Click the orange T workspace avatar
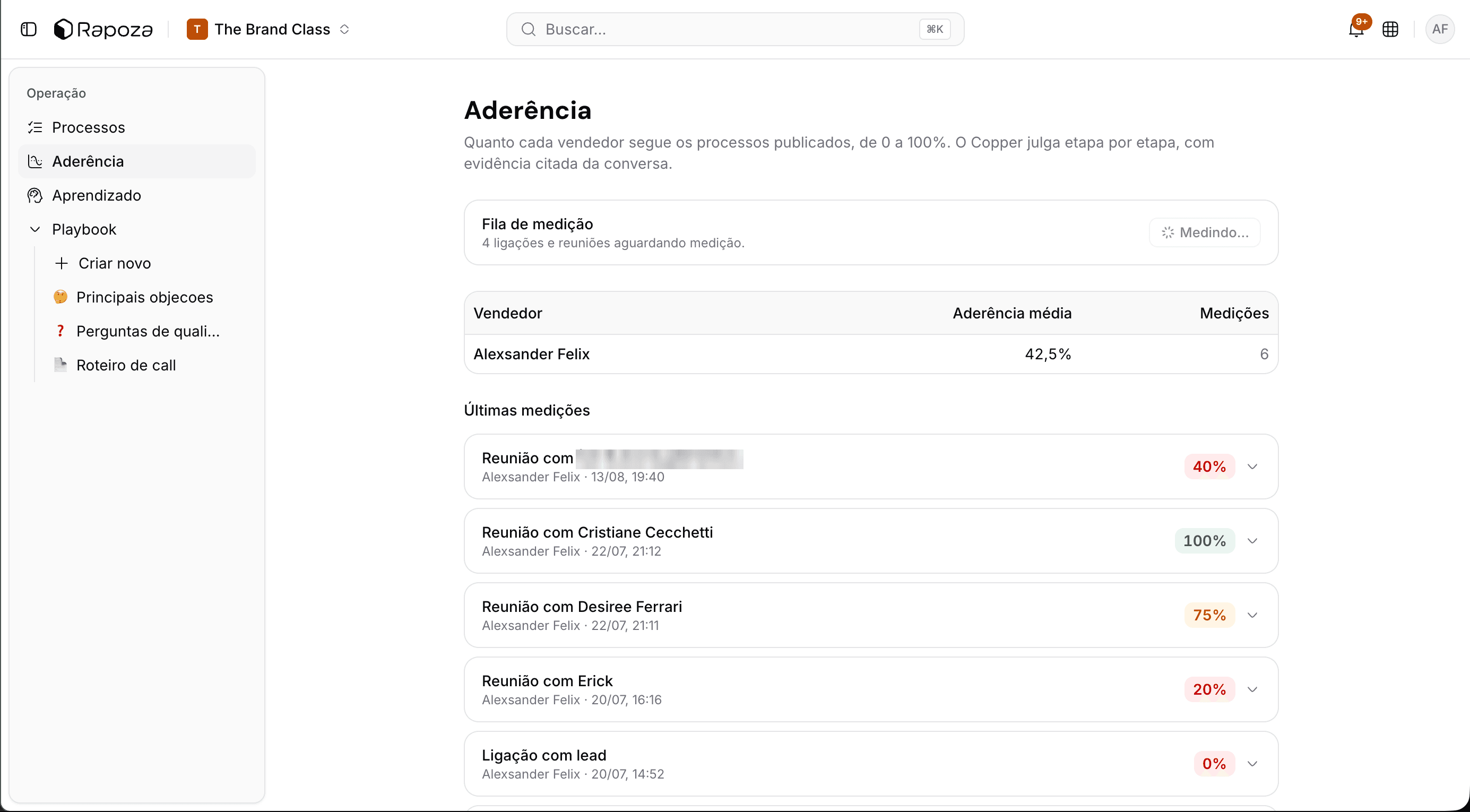 197,29
